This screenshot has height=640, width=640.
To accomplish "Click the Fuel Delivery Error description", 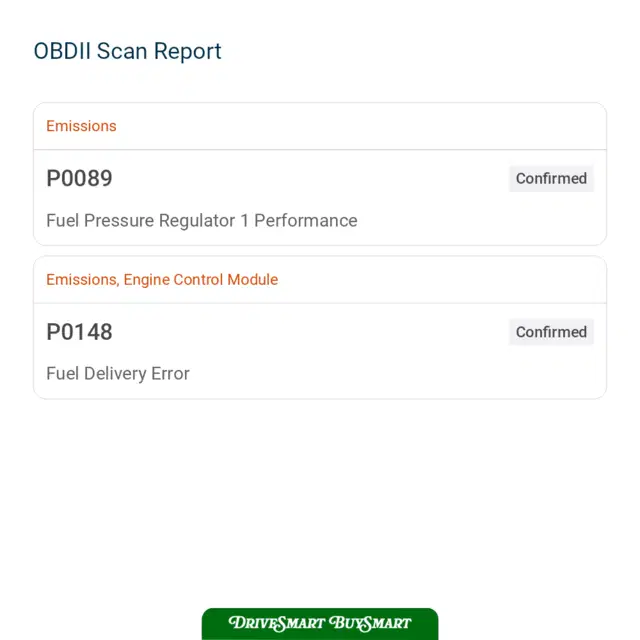I will pos(118,373).
